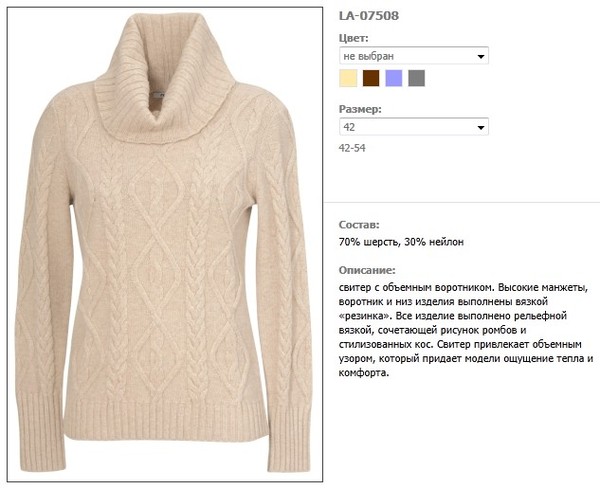Click the arrow of the size combo box
The height and width of the screenshot is (489, 600).
(481, 127)
